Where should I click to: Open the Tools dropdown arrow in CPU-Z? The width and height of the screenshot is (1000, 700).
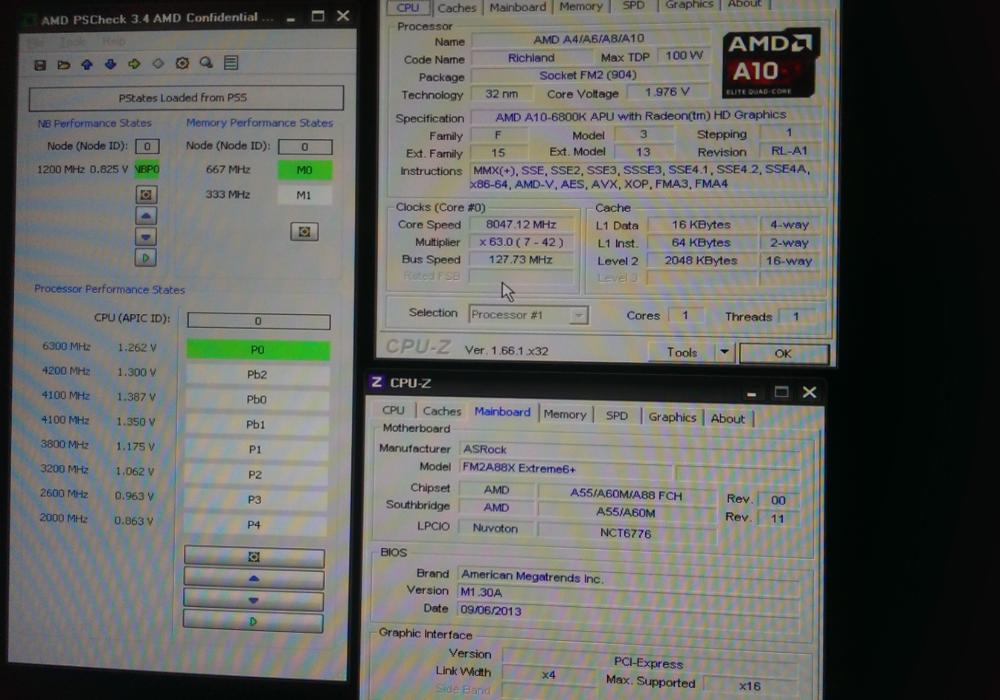click(724, 352)
